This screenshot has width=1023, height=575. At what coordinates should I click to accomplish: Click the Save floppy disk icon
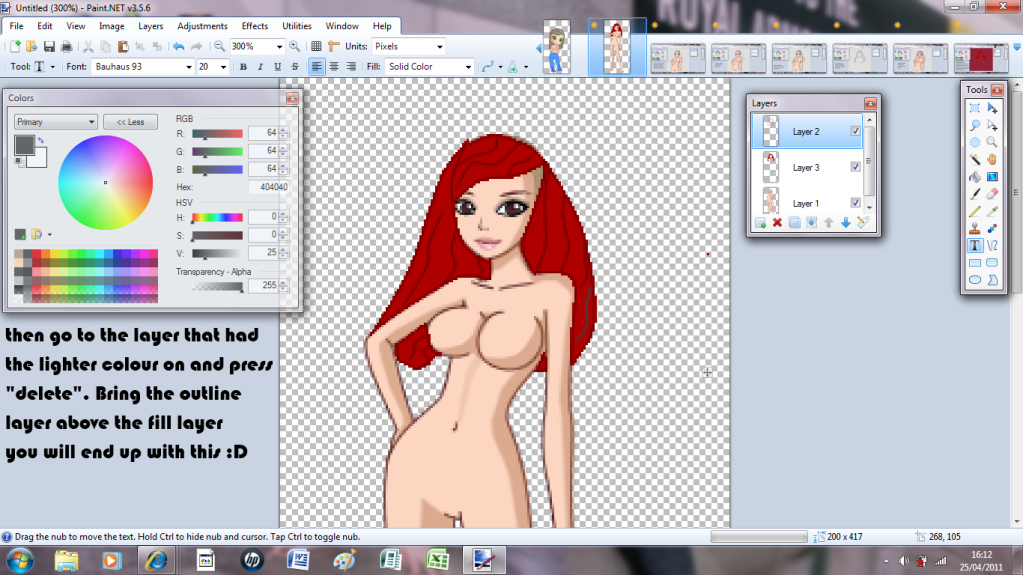click(x=49, y=46)
